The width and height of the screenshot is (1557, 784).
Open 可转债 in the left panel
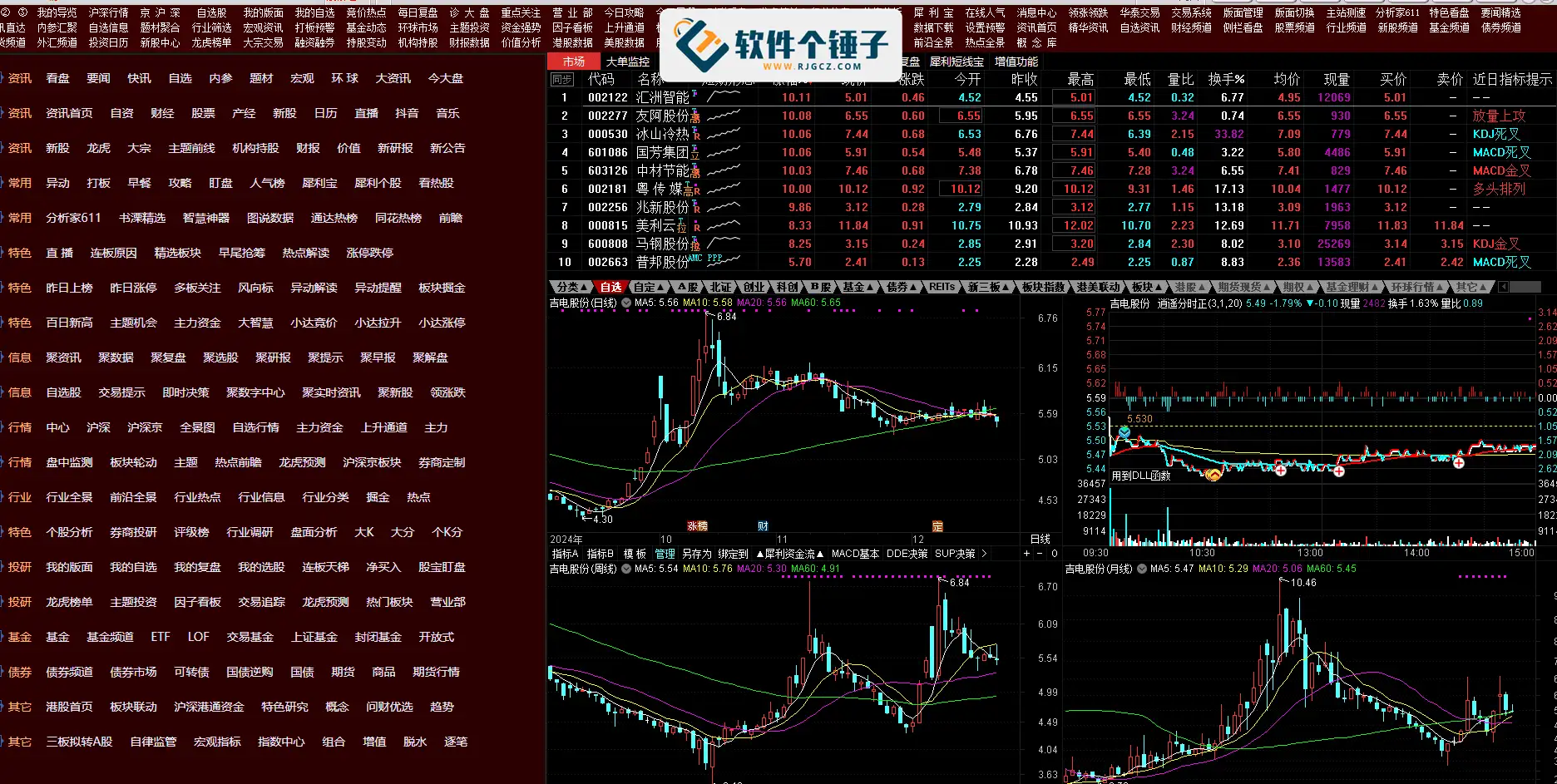click(x=191, y=672)
